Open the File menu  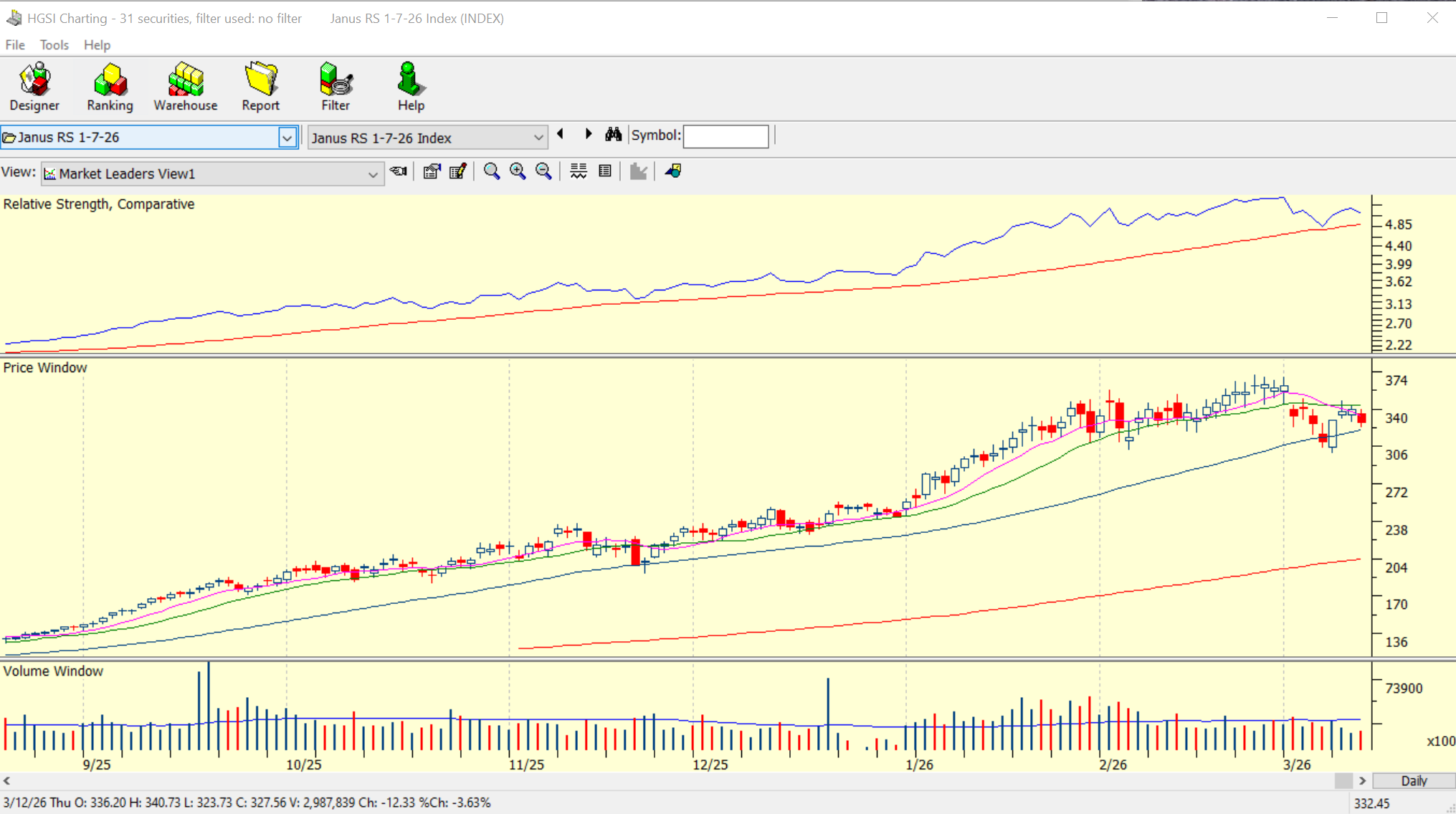[14, 45]
